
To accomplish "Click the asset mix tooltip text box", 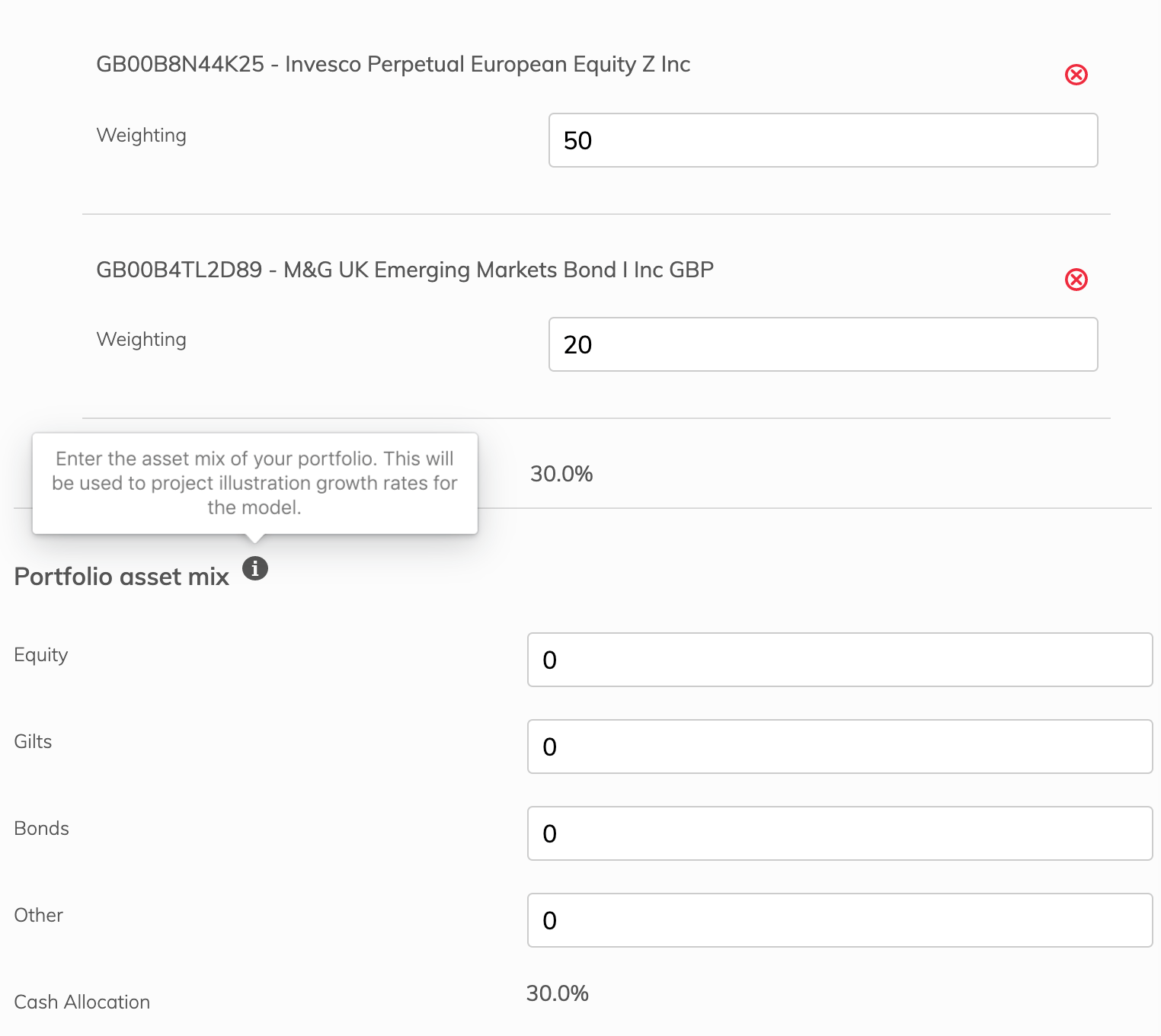I will 254,483.
